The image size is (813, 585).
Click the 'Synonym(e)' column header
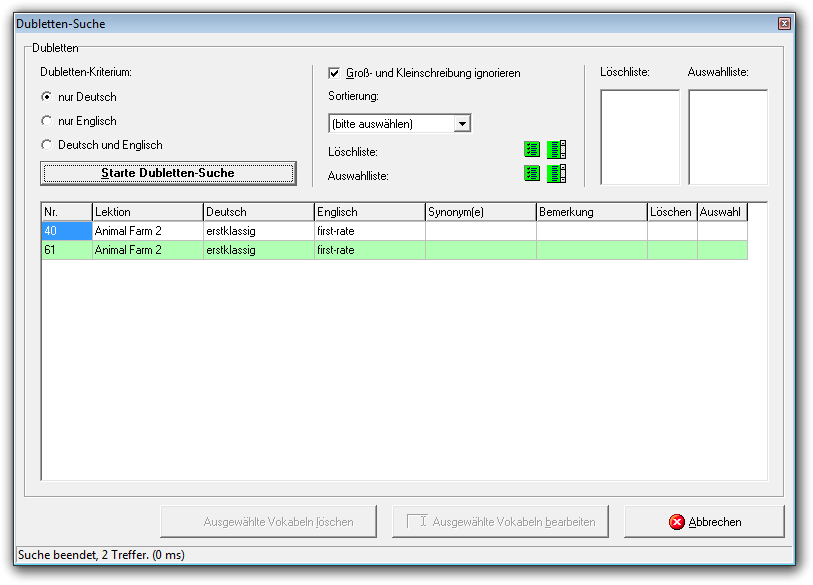pos(480,212)
